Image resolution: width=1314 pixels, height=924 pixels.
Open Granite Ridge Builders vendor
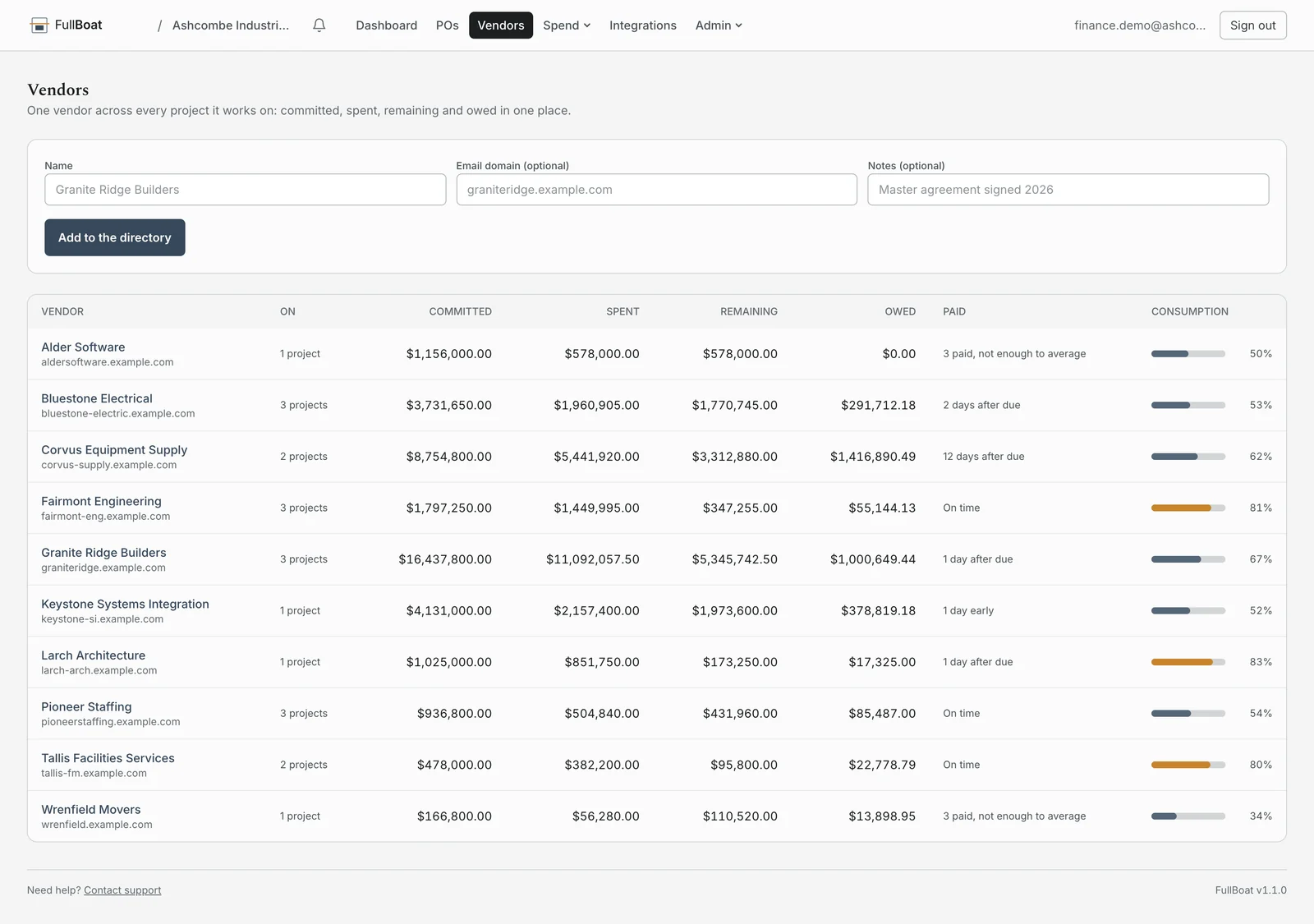pyautogui.click(x=103, y=553)
